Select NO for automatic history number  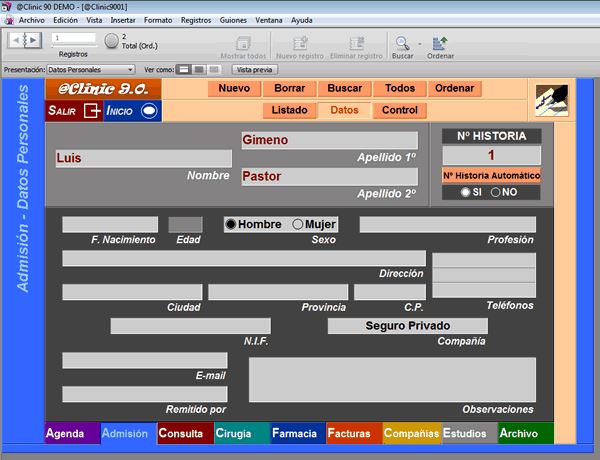click(495, 192)
